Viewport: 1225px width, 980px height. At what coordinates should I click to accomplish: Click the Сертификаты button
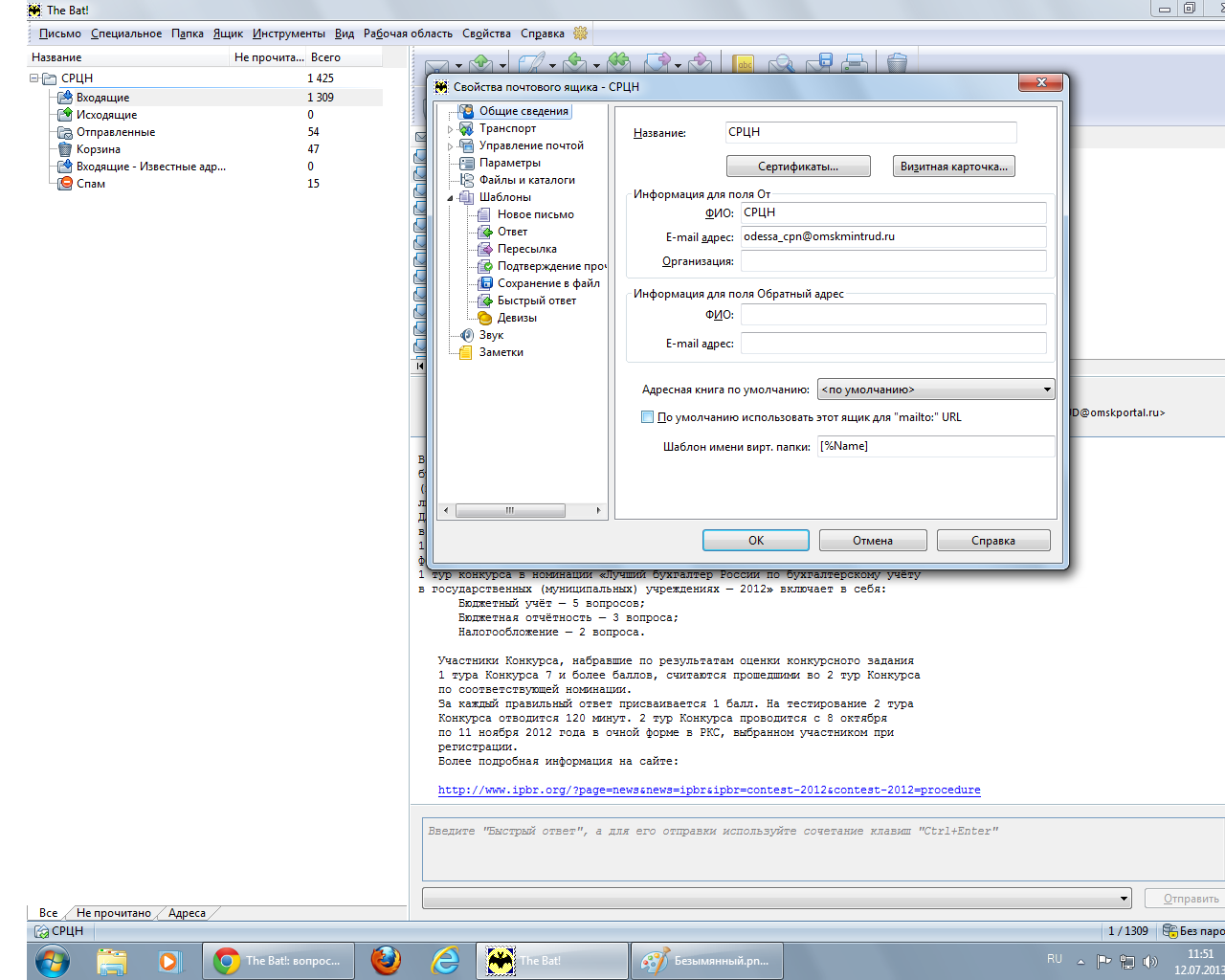pos(798,167)
